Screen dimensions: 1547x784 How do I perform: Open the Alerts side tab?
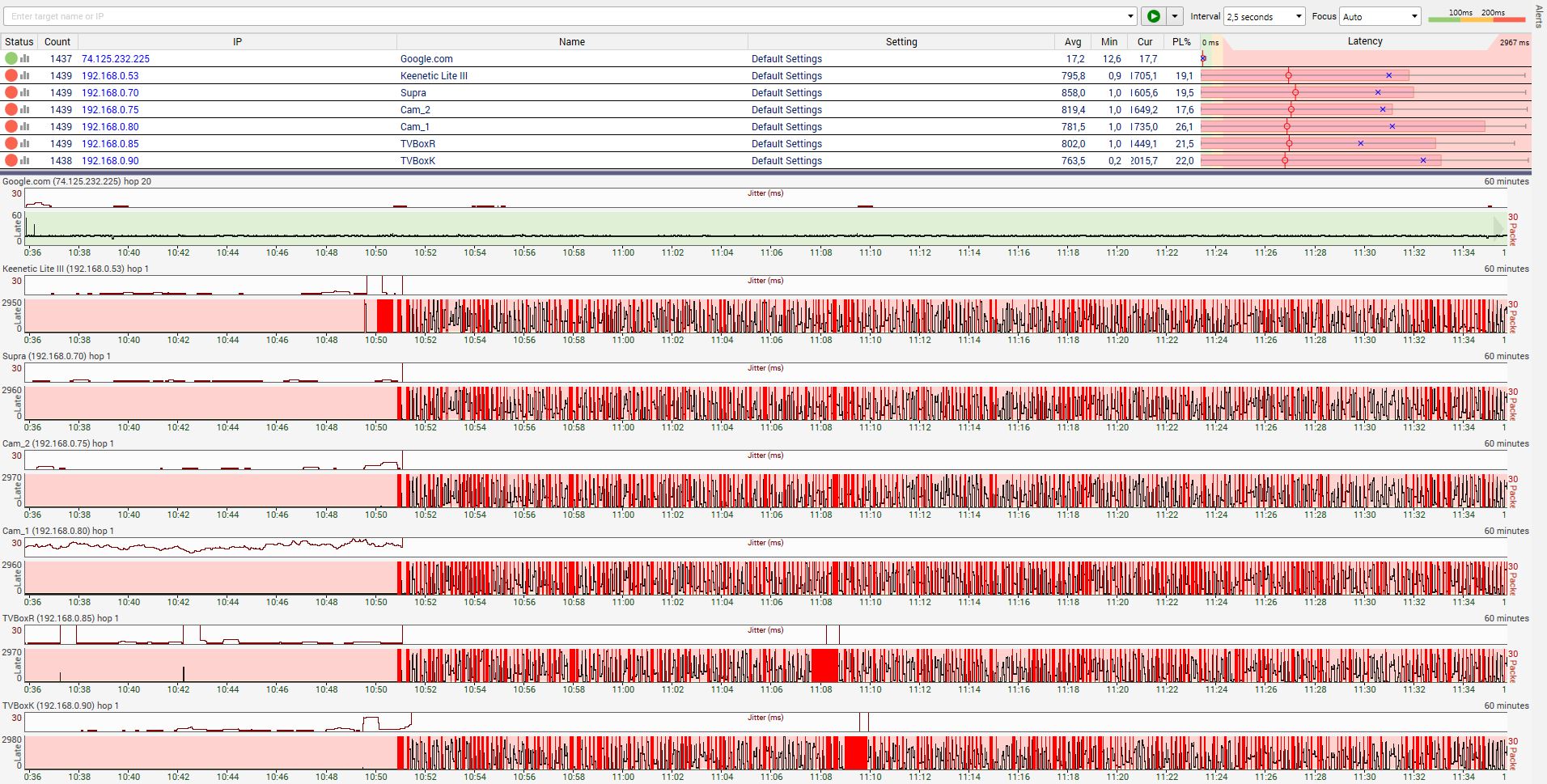coord(1539,15)
